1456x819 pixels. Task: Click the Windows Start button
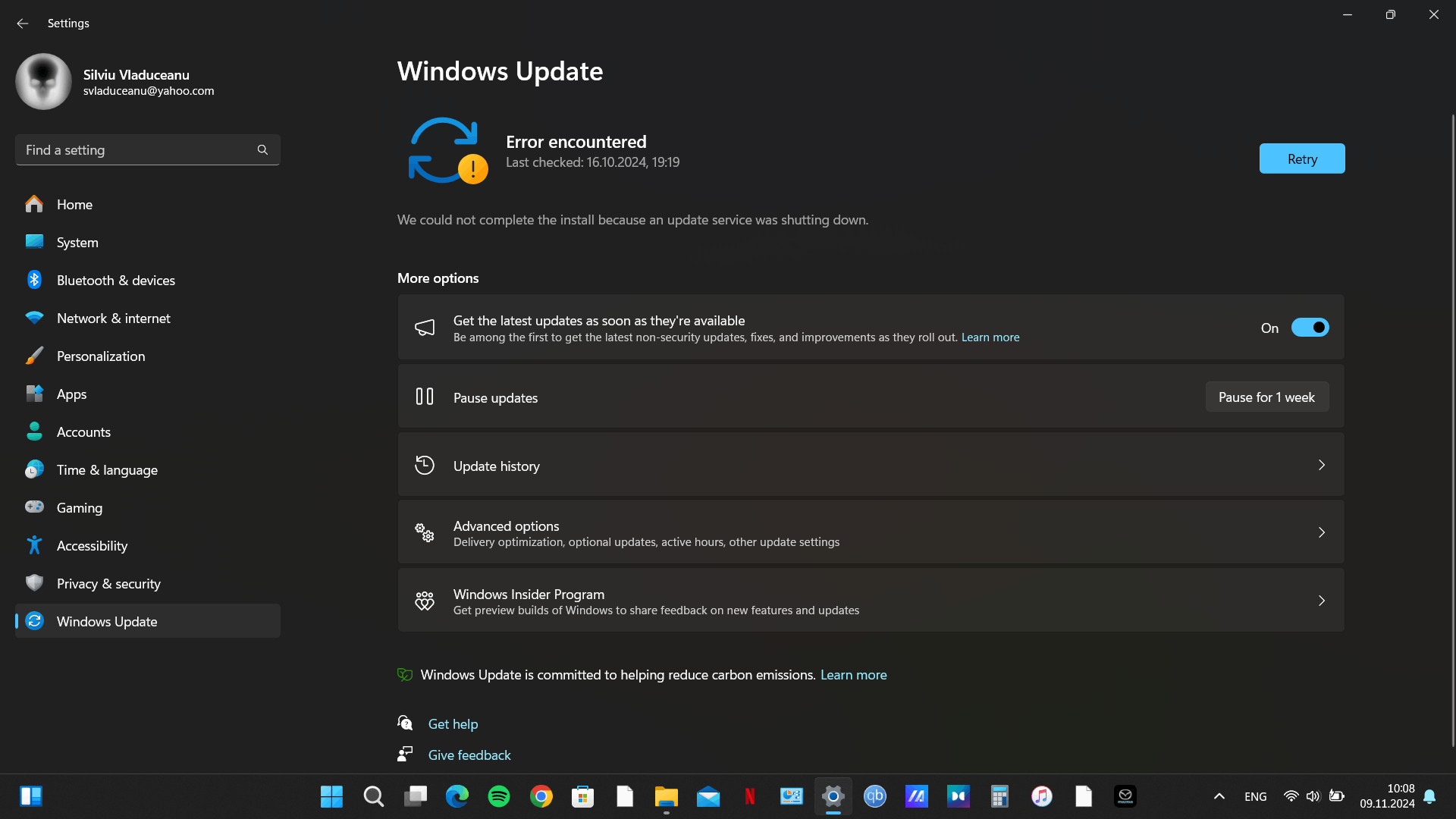point(331,796)
